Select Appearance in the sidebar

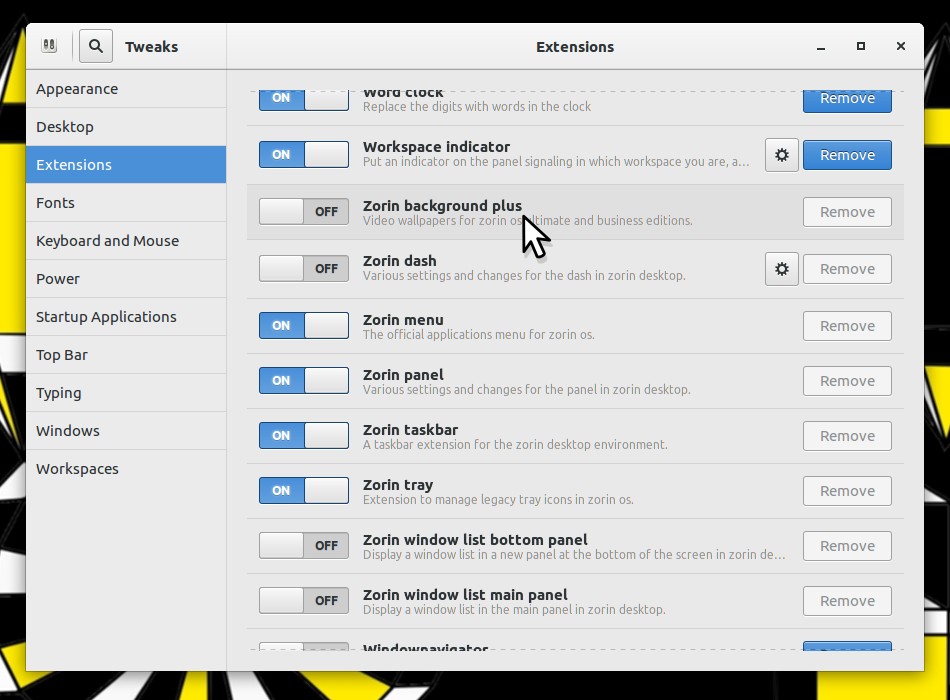click(x=77, y=89)
